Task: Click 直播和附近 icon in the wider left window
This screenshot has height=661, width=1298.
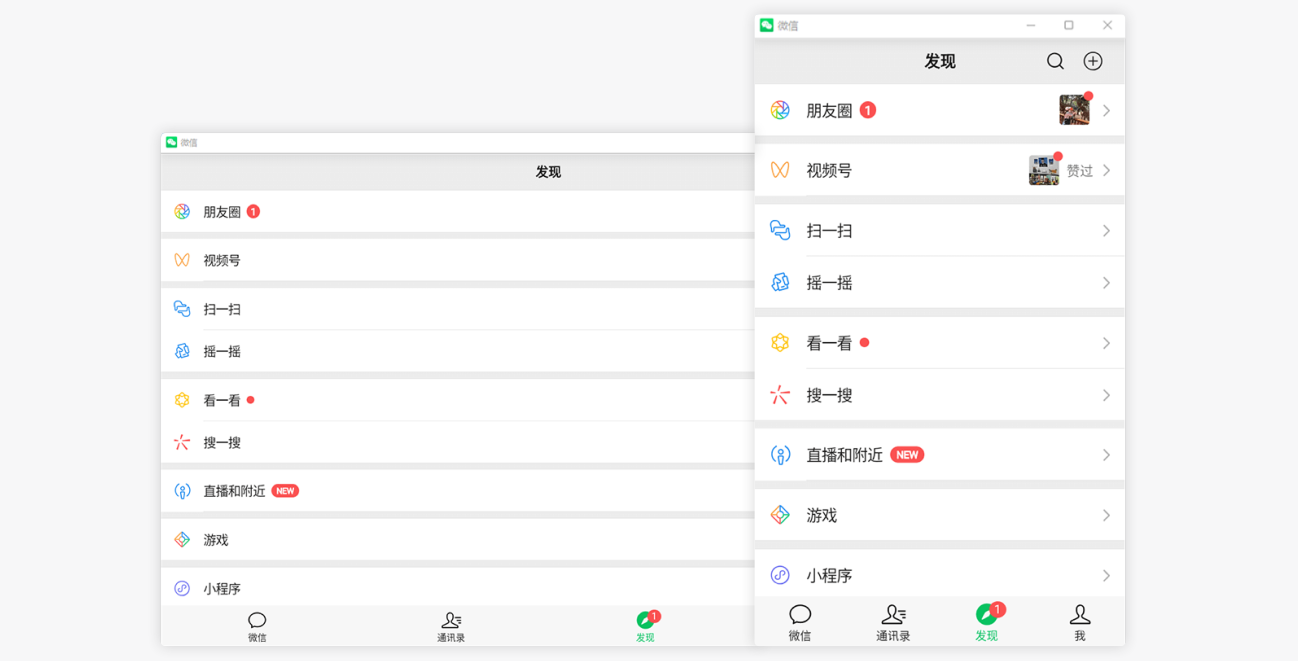Action: click(182, 491)
